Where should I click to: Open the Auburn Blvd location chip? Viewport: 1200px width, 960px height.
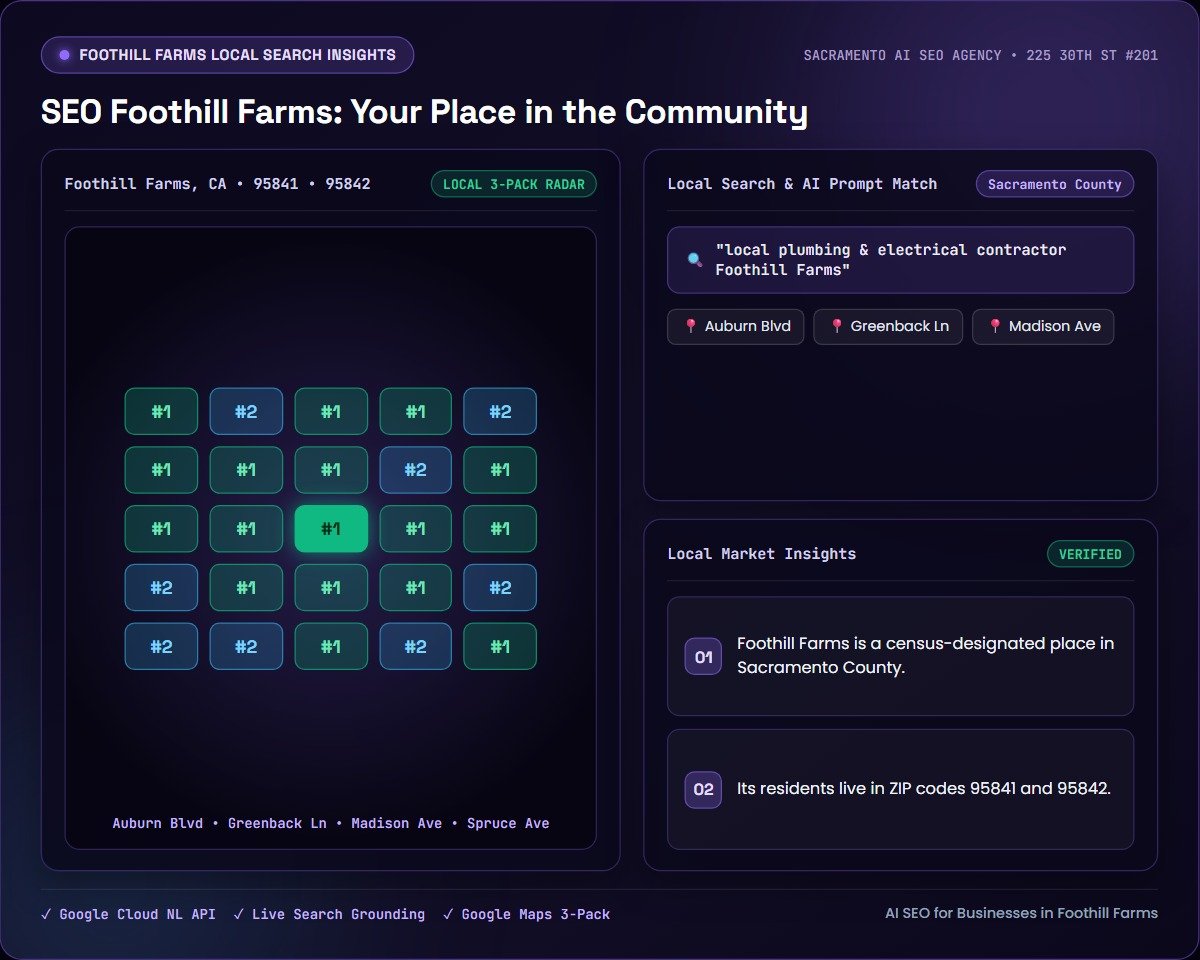point(735,326)
